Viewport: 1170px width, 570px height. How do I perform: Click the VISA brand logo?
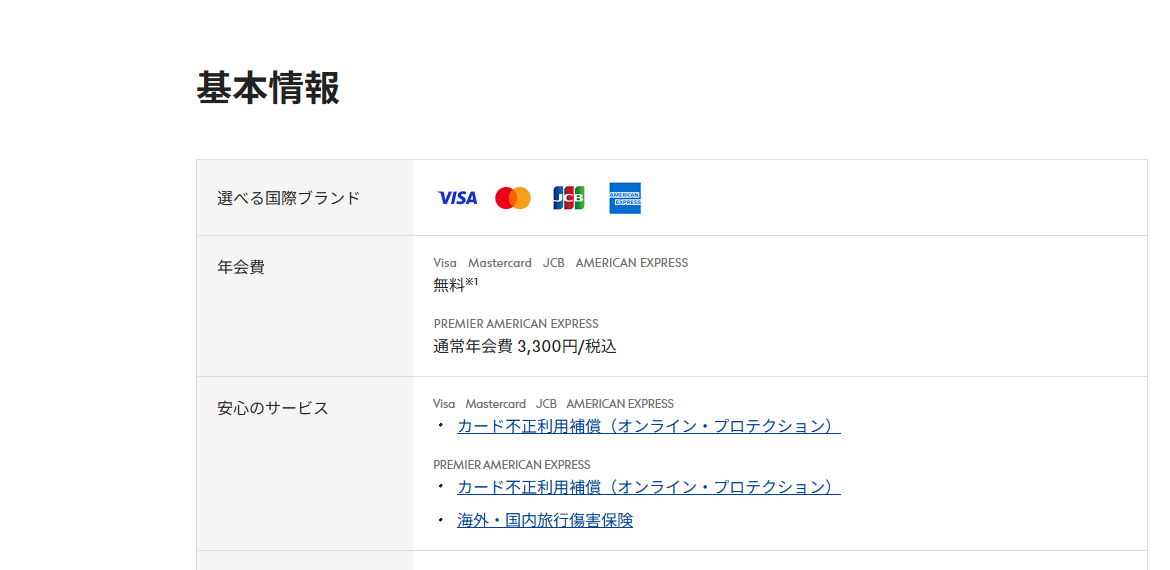pos(457,198)
